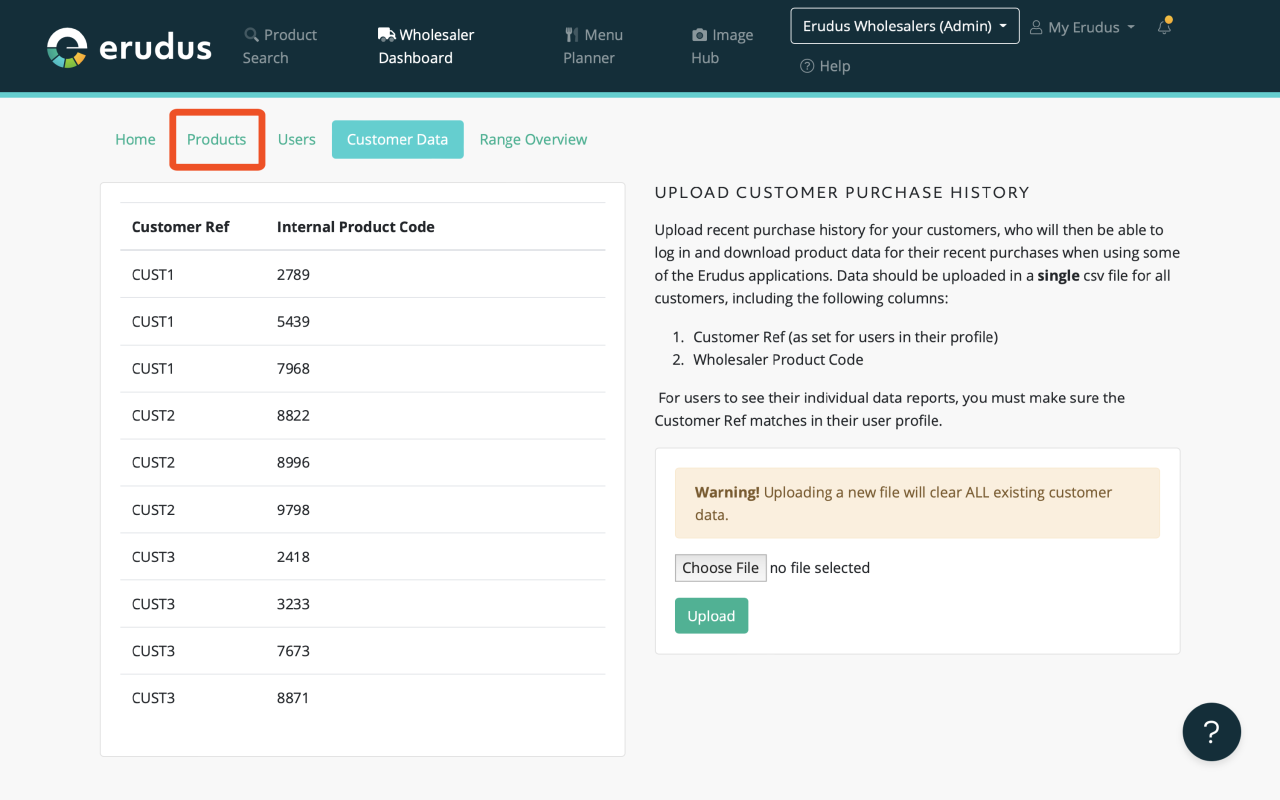Click the Customer Ref column header
The width and height of the screenshot is (1280, 800).
180,226
